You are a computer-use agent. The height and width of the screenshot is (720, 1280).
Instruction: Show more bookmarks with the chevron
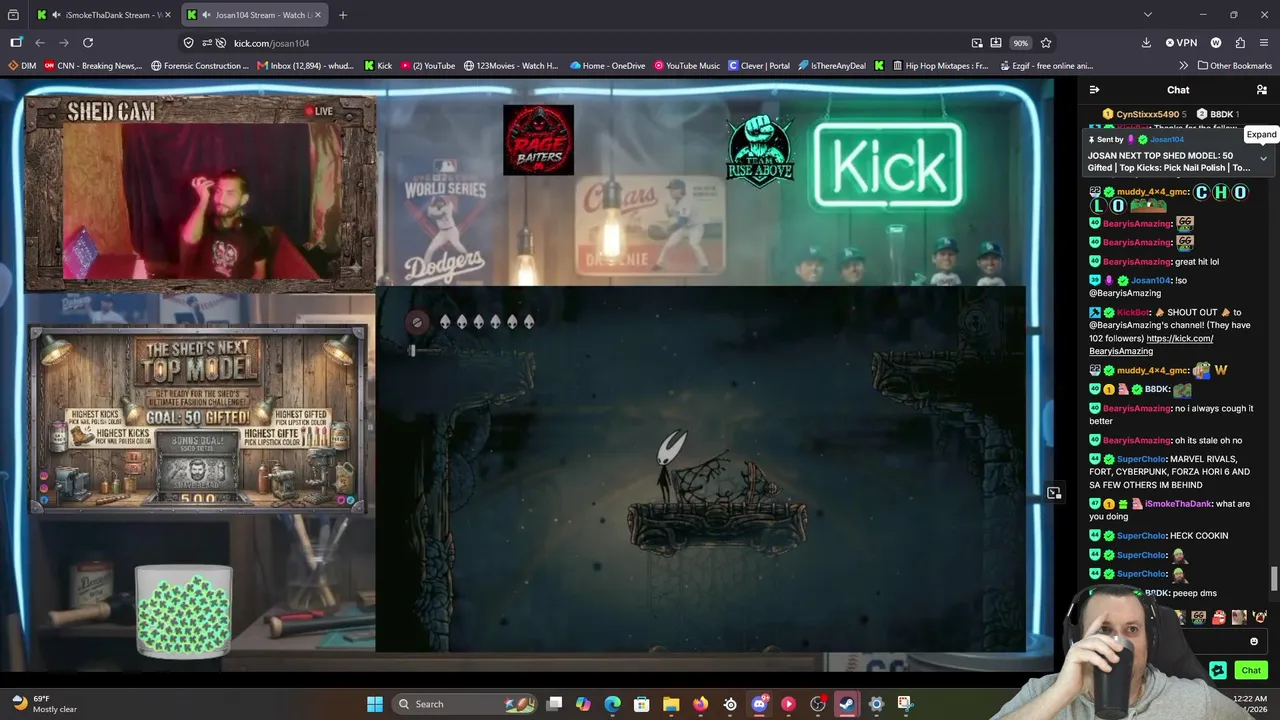(x=1183, y=66)
